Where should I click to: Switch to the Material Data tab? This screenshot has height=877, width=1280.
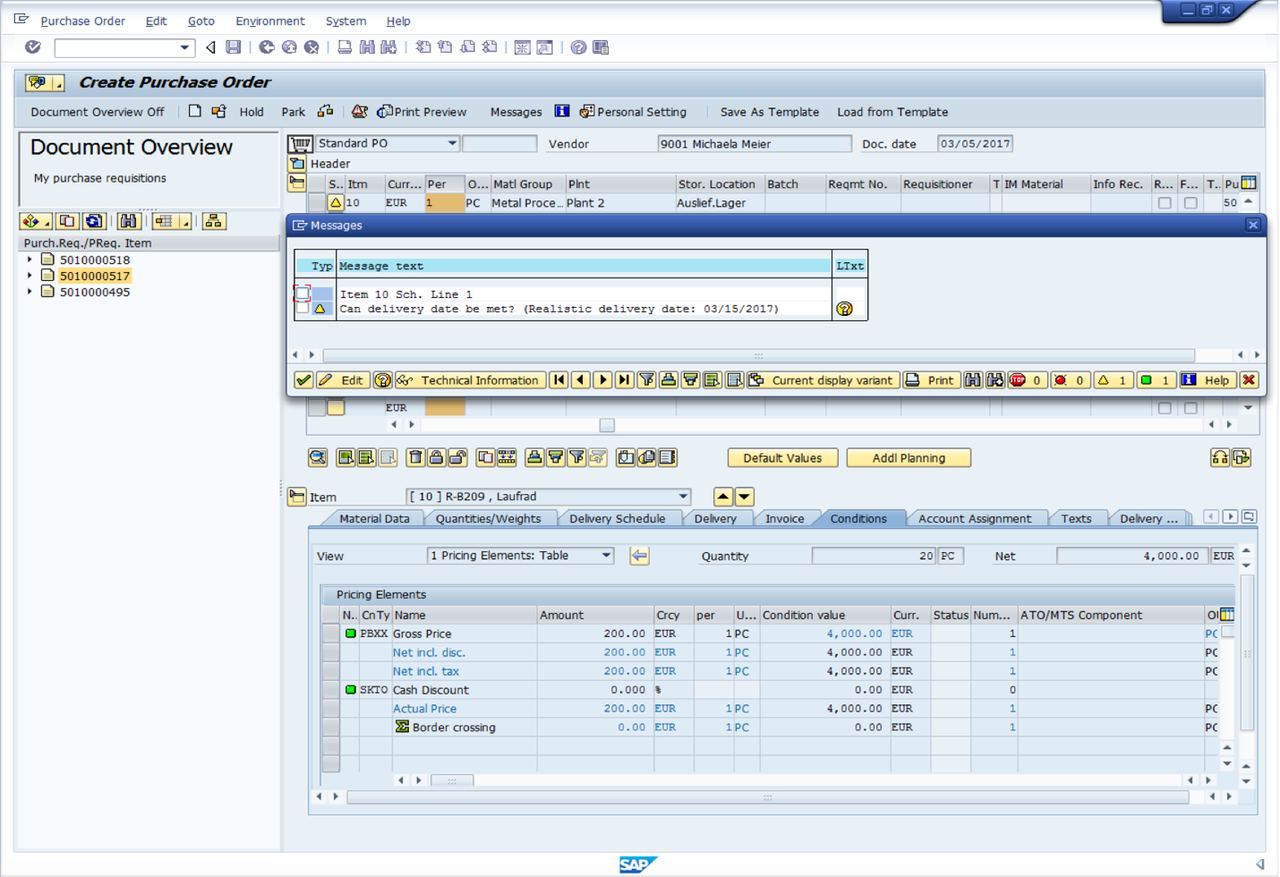[374, 518]
